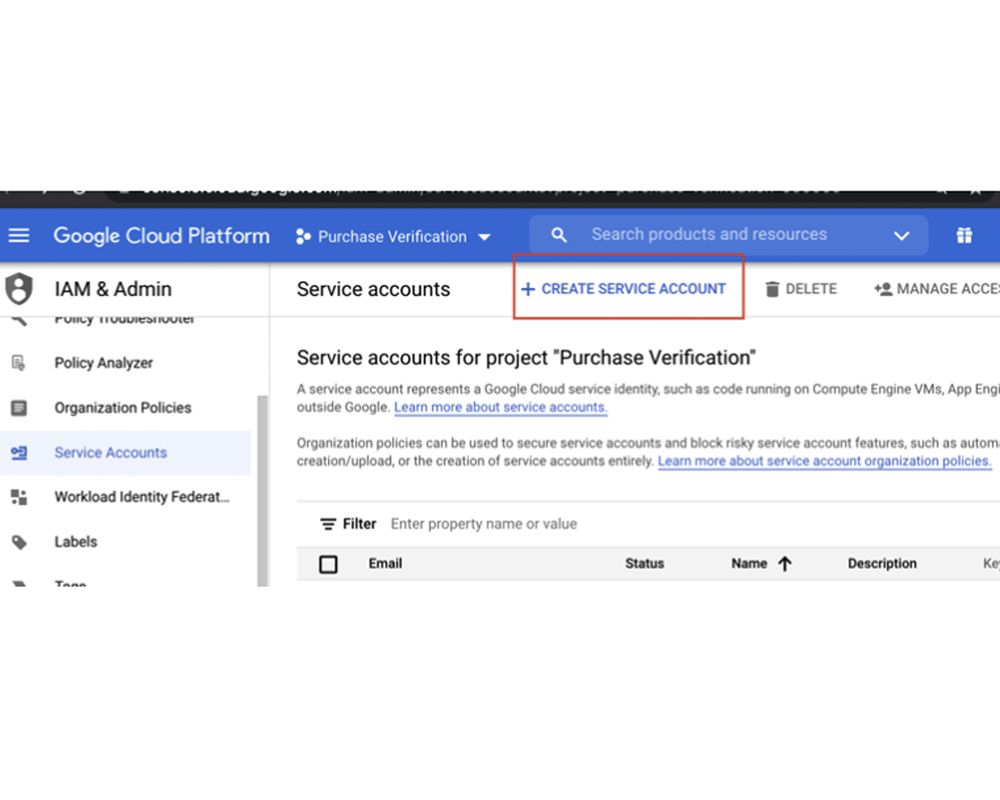The height and width of the screenshot is (800, 1000).
Task: Click the trash can delete icon
Action: (772, 289)
